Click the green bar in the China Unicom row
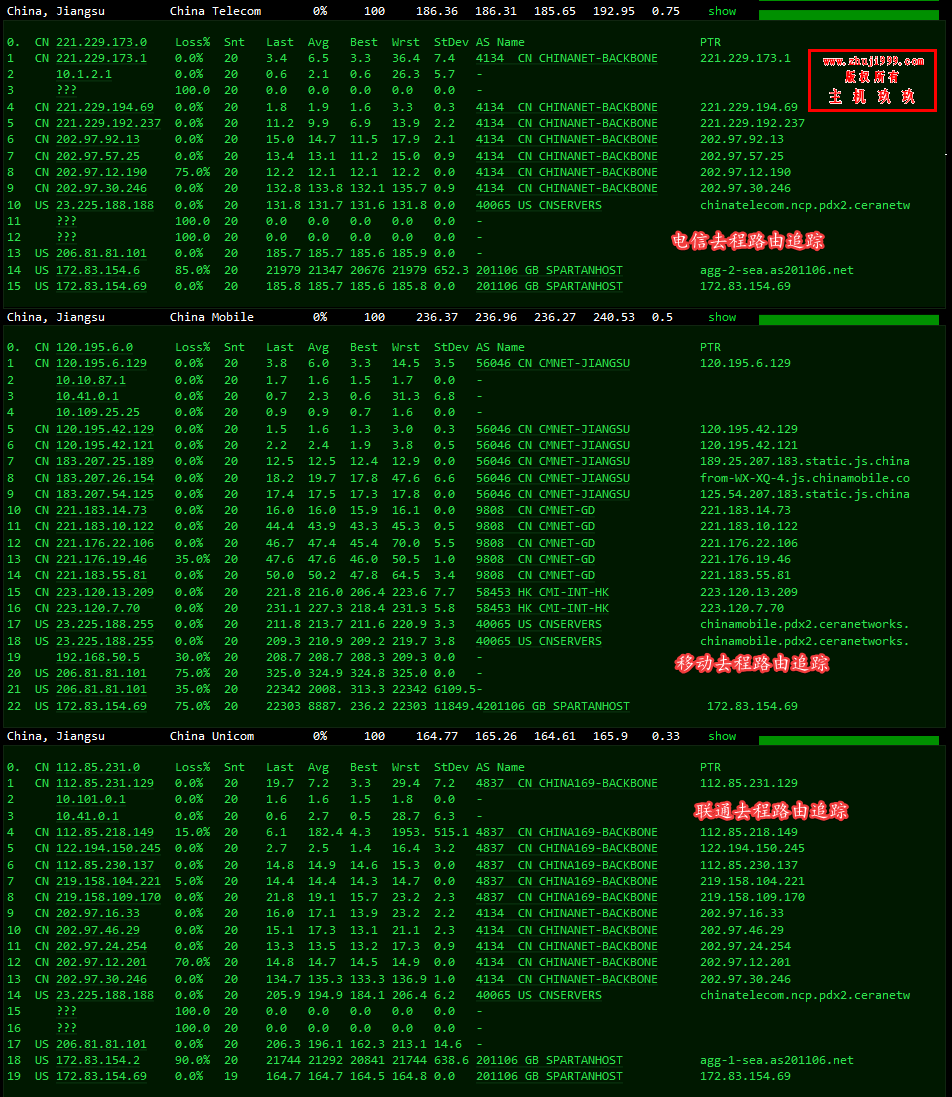The image size is (952, 1097). coord(849,740)
